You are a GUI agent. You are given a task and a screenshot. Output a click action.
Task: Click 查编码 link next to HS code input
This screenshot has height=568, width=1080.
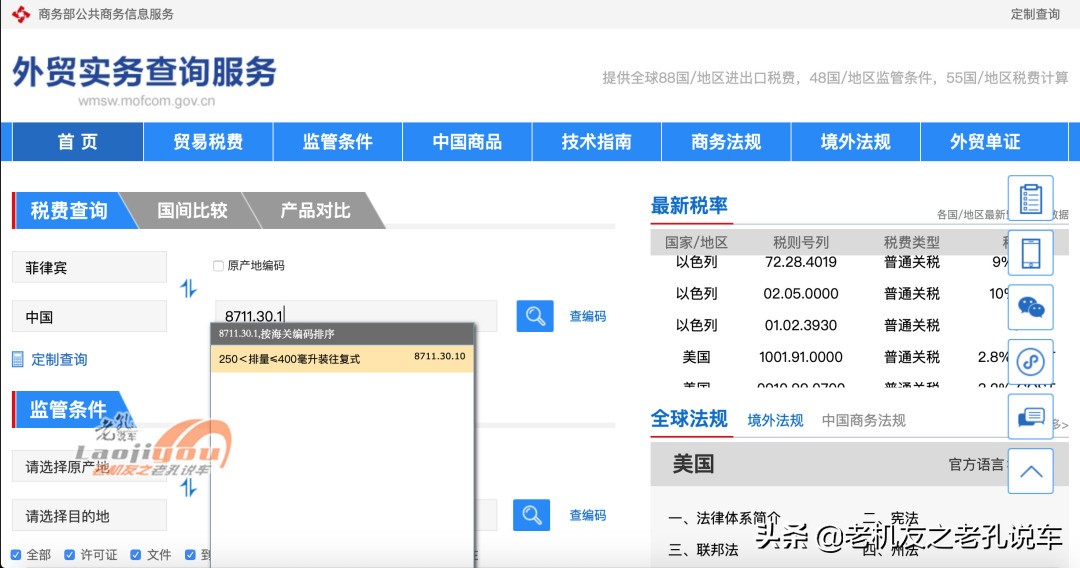[588, 316]
